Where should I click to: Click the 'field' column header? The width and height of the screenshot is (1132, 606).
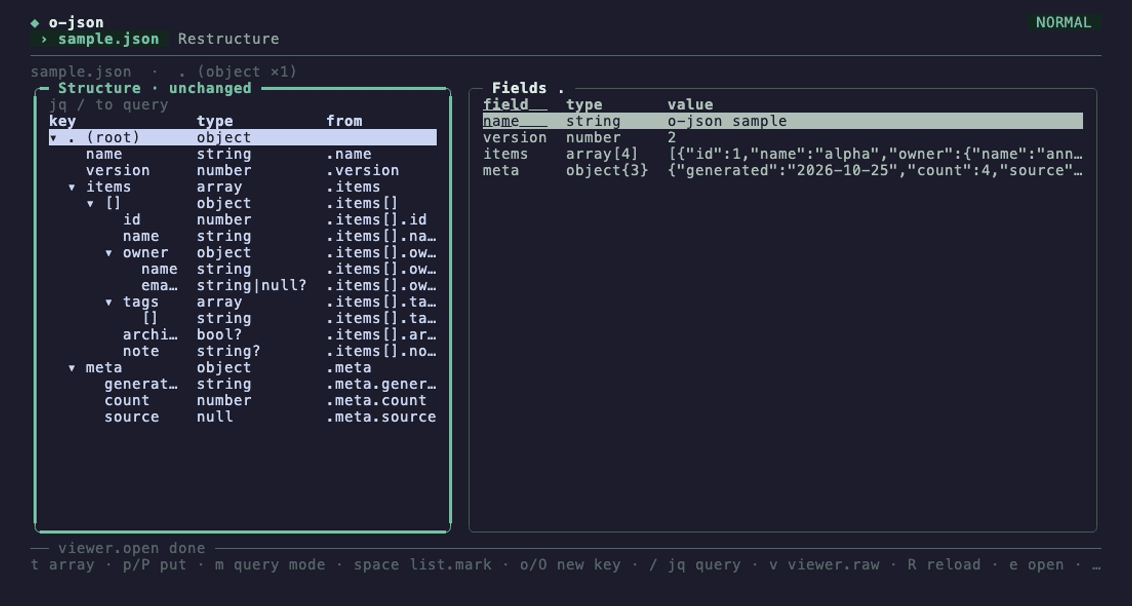point(515,105)
